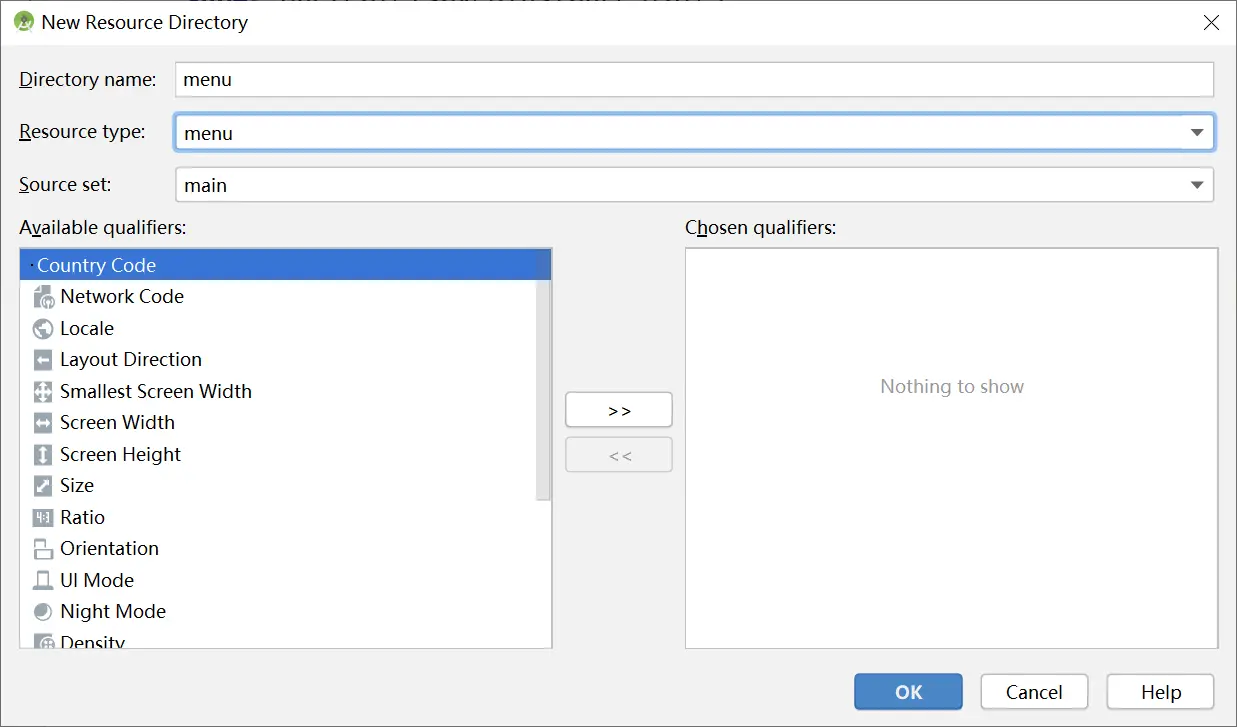Open Help for this dialog
1237x727 pixels.
click(1160, 692)
